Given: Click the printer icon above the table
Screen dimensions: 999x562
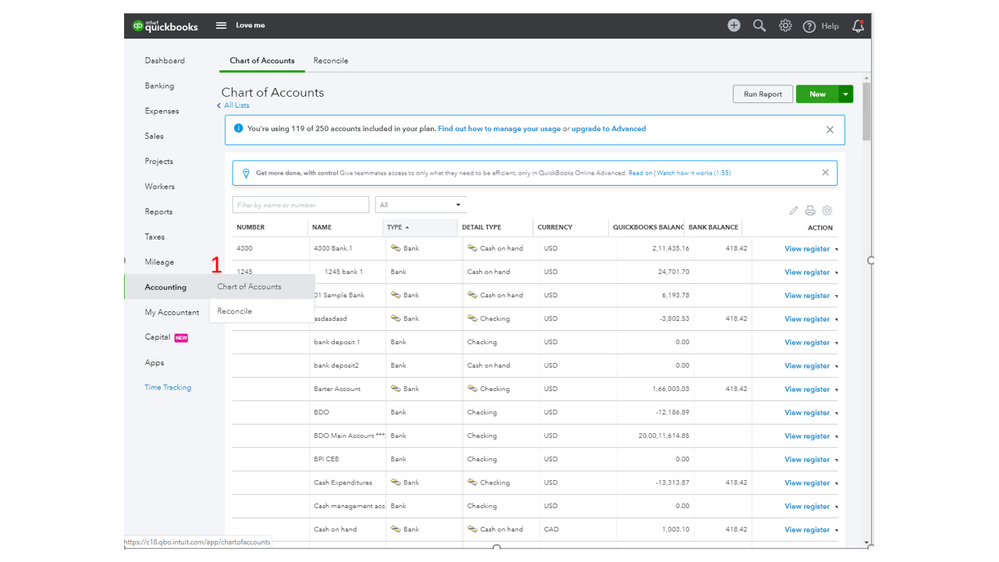Looking at the screenshot, I should (810, 211).
